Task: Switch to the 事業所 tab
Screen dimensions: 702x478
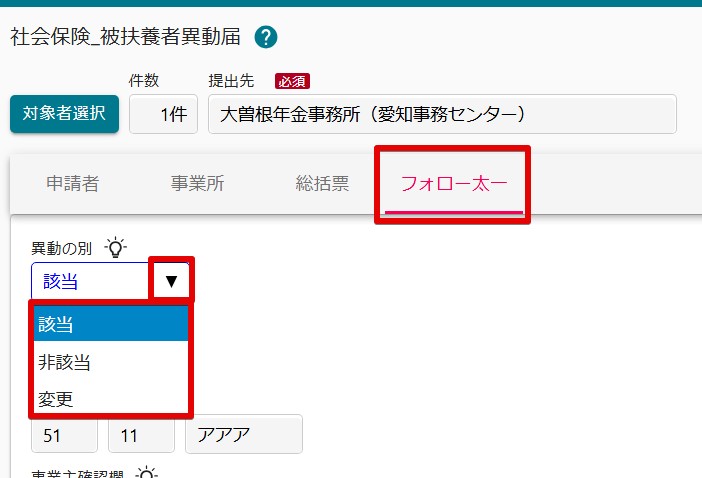Action: (x=197, y=184)
